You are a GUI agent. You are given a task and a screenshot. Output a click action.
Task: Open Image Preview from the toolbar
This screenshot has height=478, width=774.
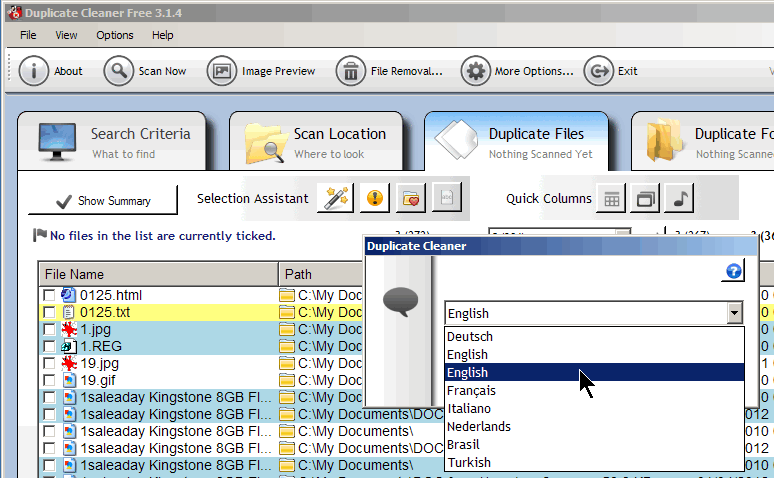tap(262, 71)
